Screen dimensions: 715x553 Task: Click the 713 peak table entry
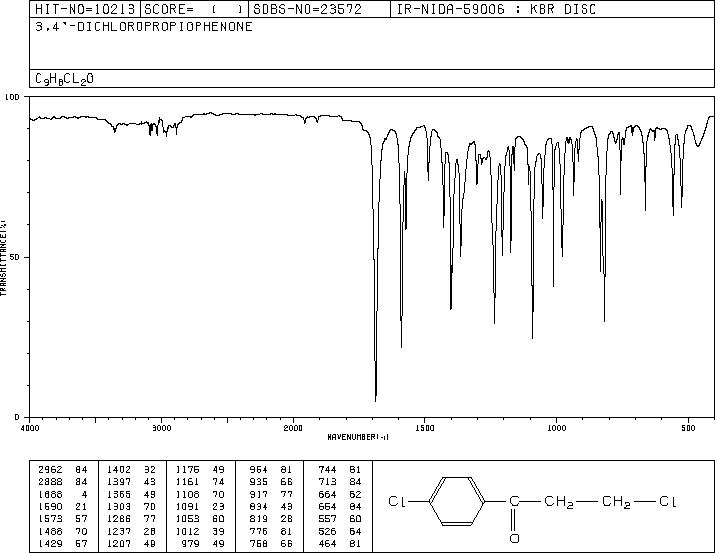[x=340, y=482]
